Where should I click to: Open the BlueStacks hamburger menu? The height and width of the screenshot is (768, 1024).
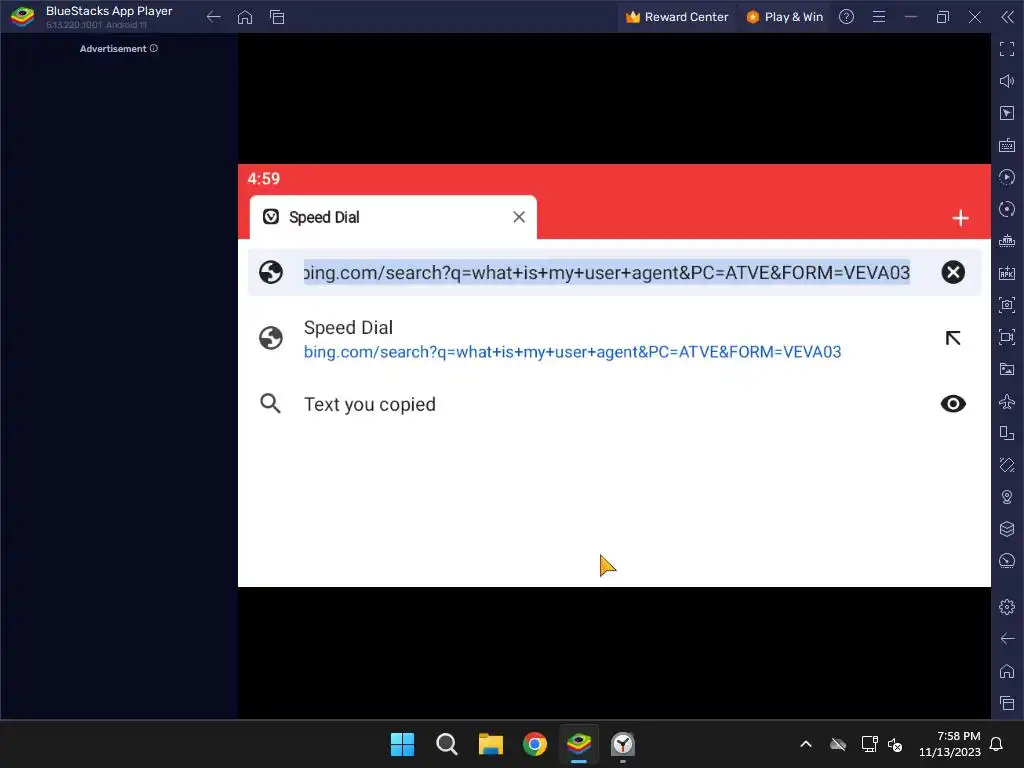point(879,17)
